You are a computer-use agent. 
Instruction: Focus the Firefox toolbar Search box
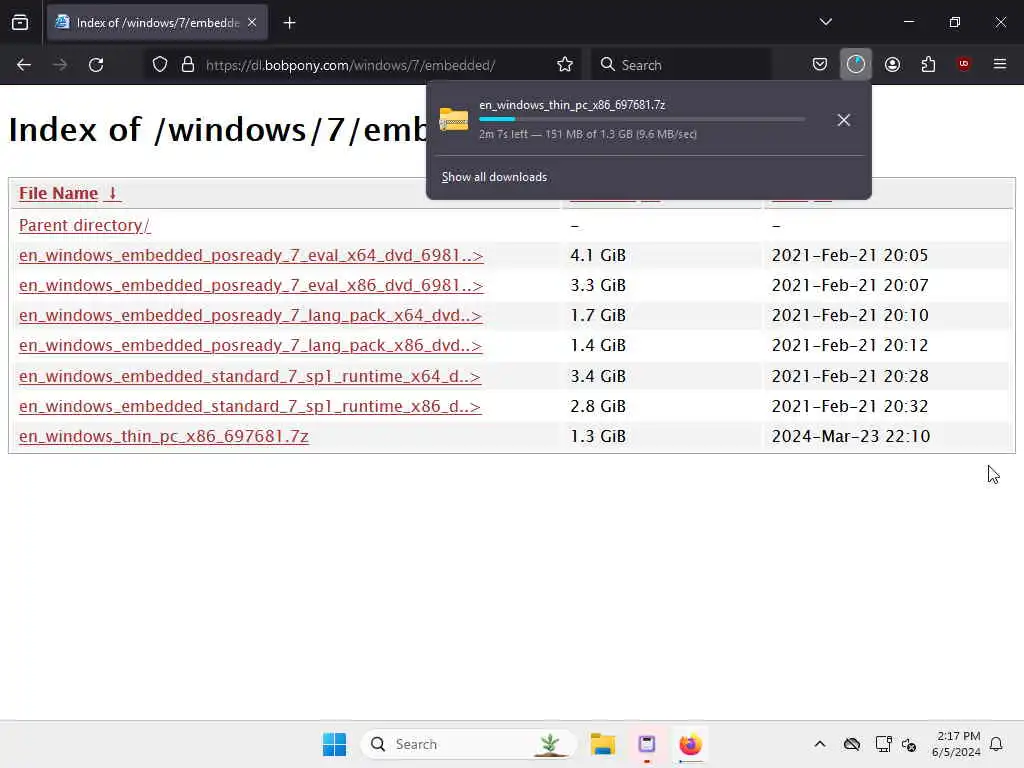(x=681, y=65)
